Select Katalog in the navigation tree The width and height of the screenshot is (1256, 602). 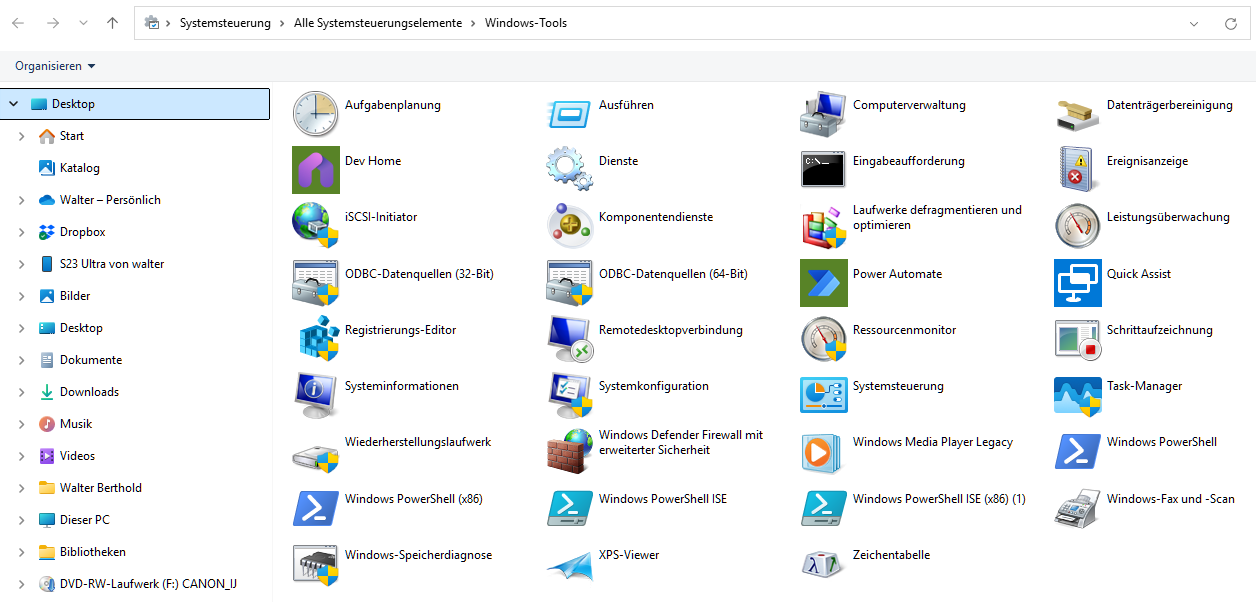coord(80,168)
